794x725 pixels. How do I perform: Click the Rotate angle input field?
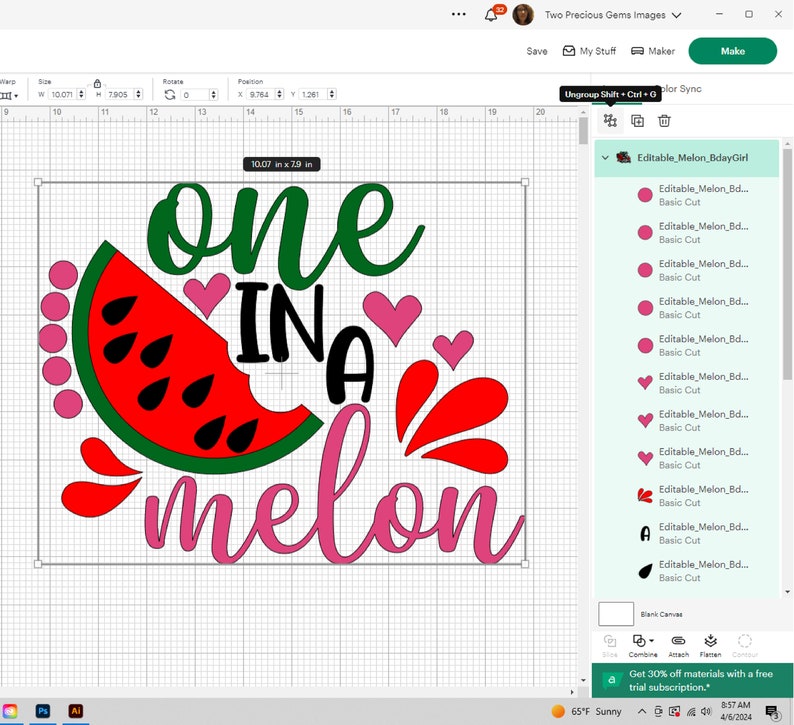click(194, 95)
